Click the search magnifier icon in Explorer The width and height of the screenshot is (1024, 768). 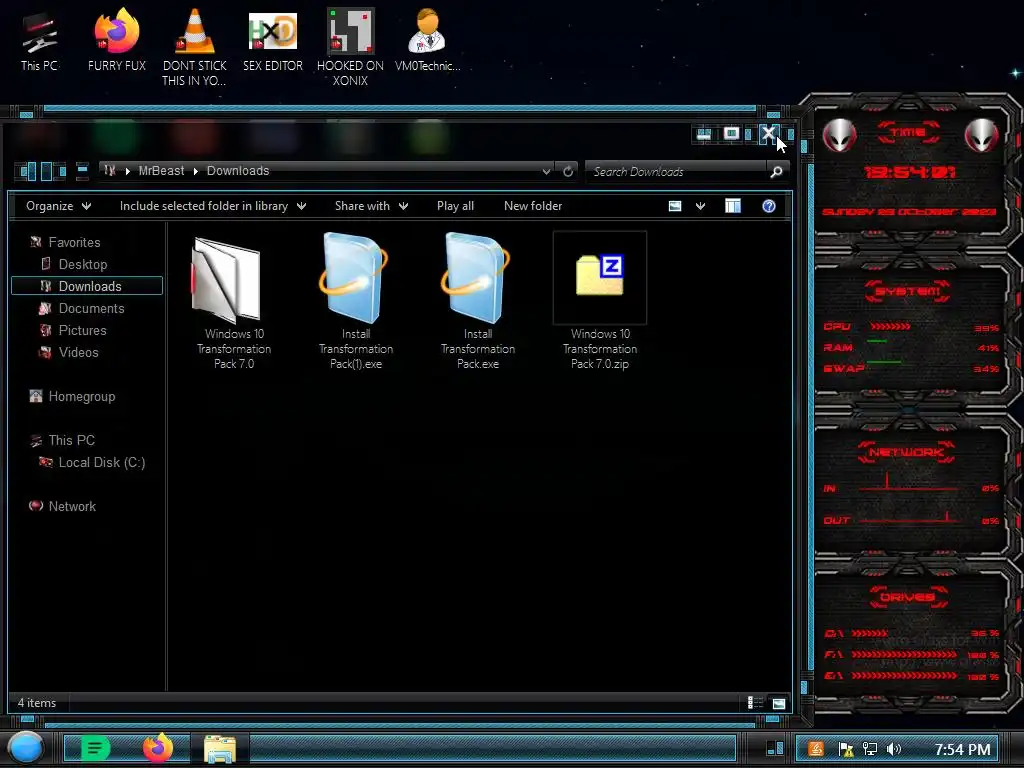point(776,172)
